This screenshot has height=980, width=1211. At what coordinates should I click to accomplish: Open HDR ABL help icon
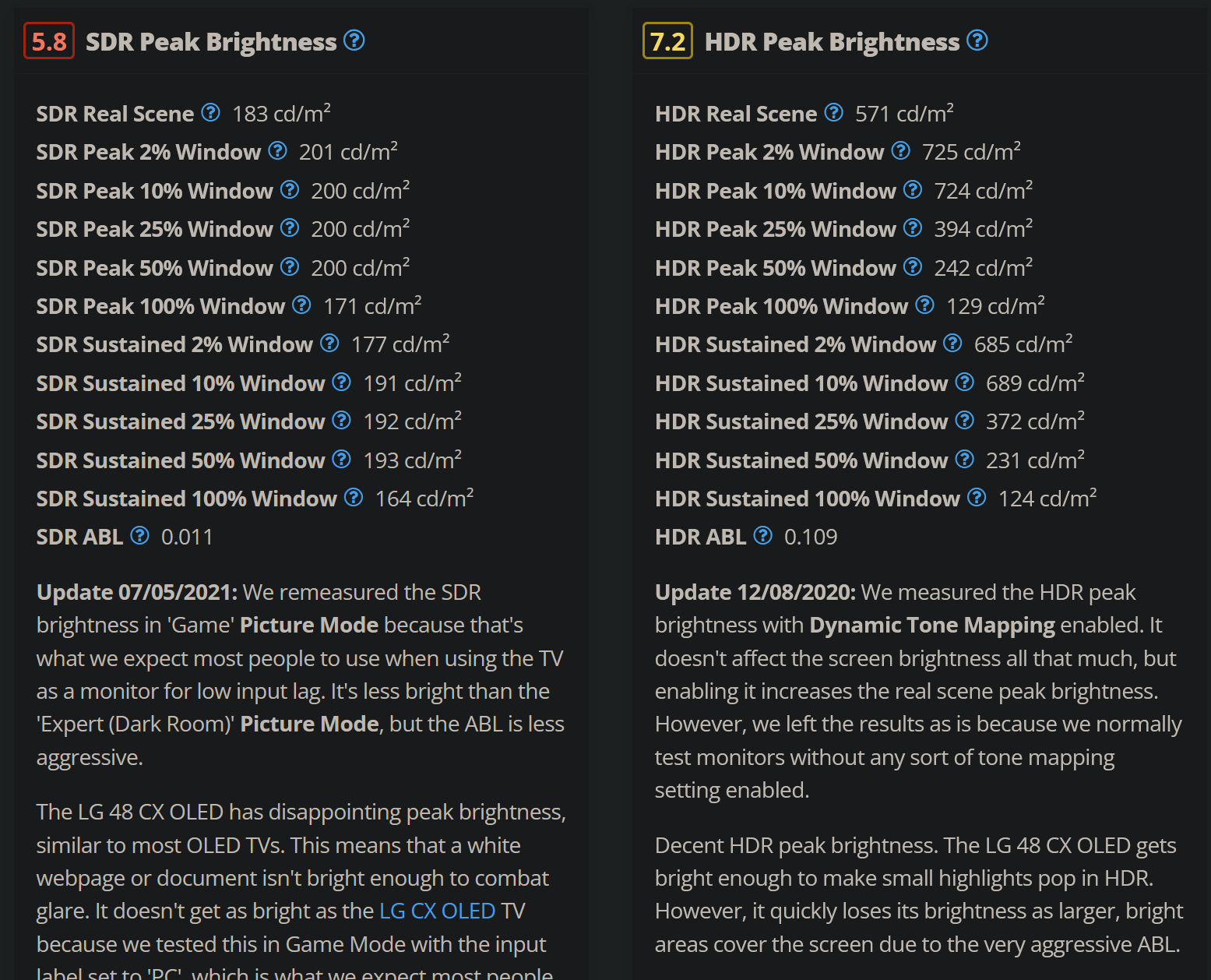[763, 535]
